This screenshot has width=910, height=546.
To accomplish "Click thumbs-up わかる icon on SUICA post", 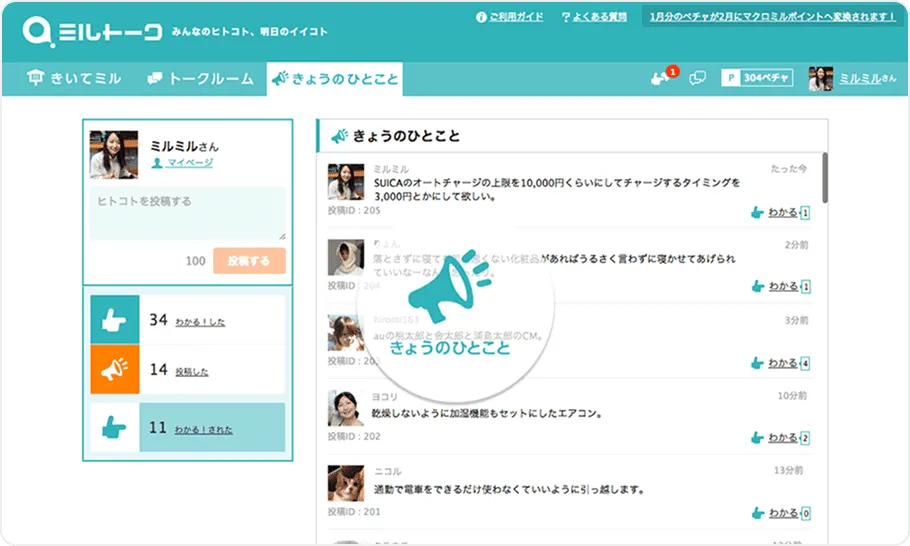I will 757,213.
